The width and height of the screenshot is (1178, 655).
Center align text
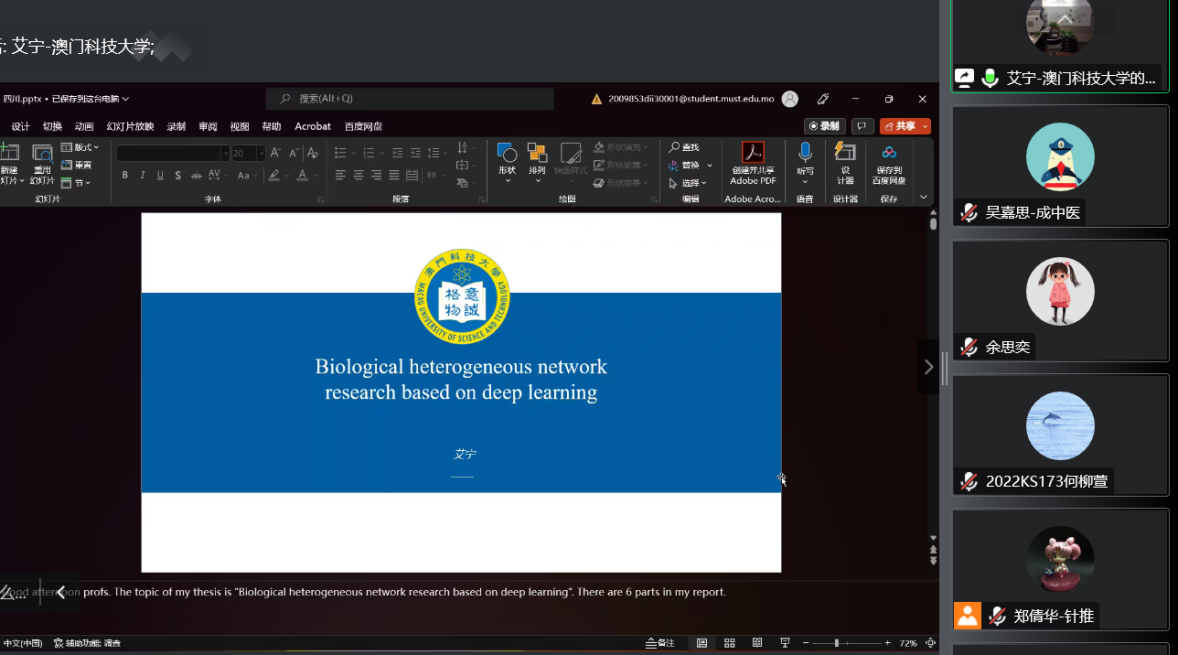point(358,175)
